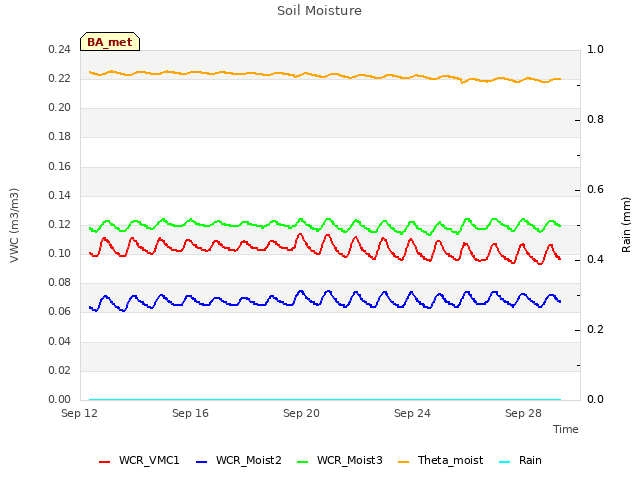Click the 0.24 left axis tick label
The width and height of the screenshot is (640, 480).
(60, 49)
